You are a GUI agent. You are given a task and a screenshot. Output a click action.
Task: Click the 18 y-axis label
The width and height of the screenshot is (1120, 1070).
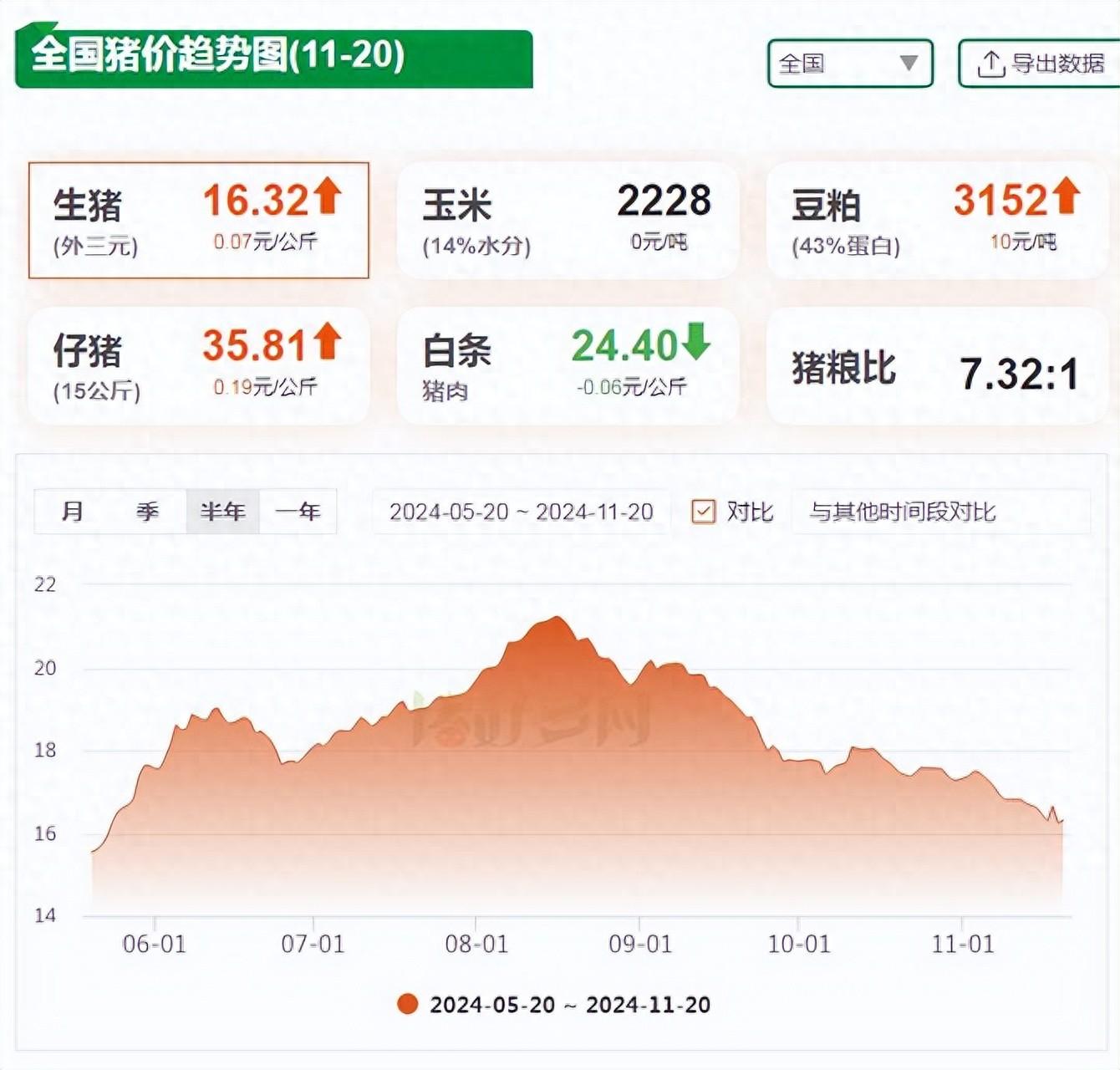point(45,750)
